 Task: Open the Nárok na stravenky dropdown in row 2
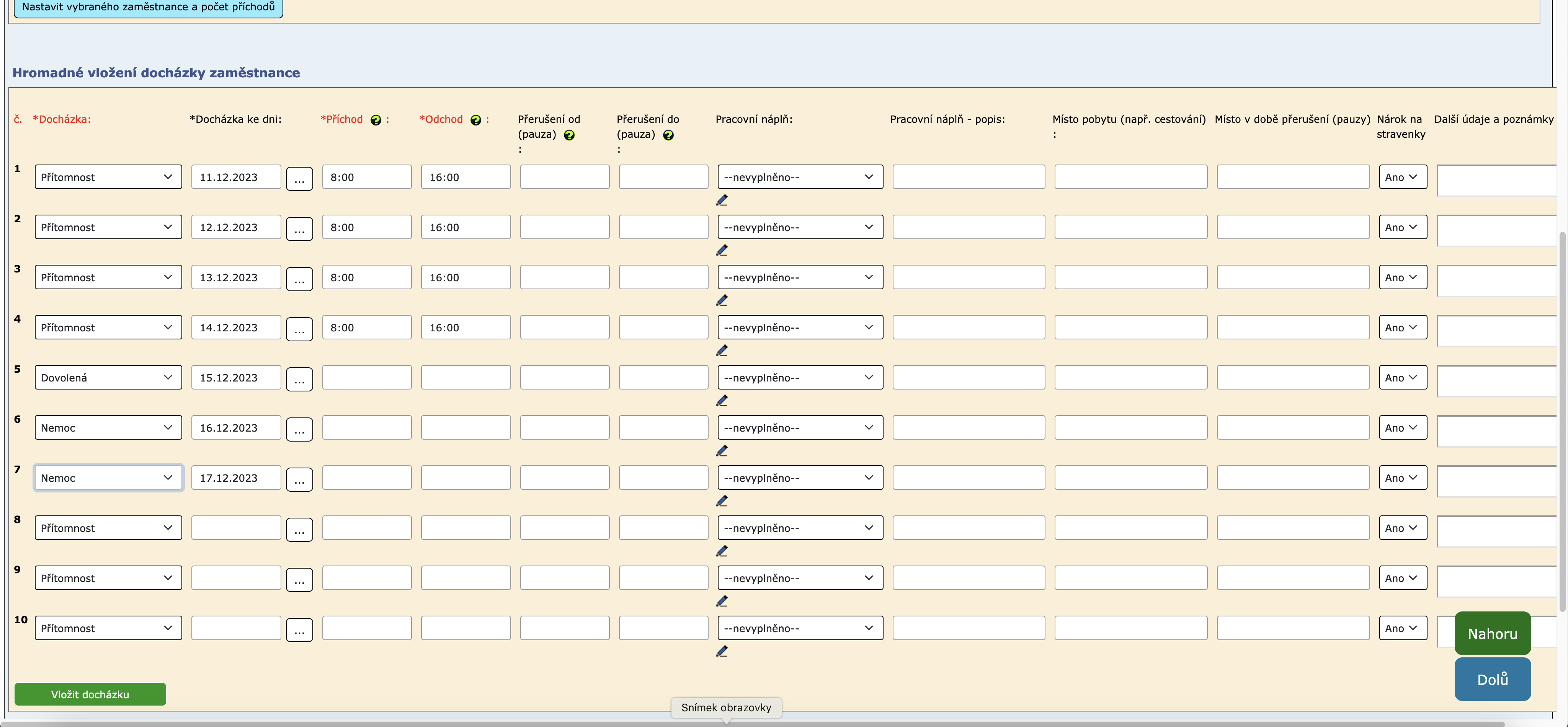click(x=1402, y=227)
